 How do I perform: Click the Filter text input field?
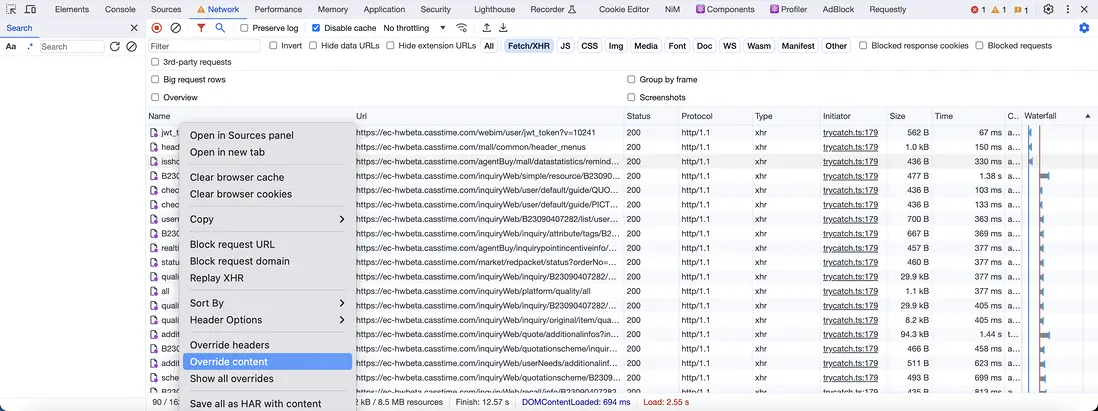pyautogui.click(x=205, y=46)
